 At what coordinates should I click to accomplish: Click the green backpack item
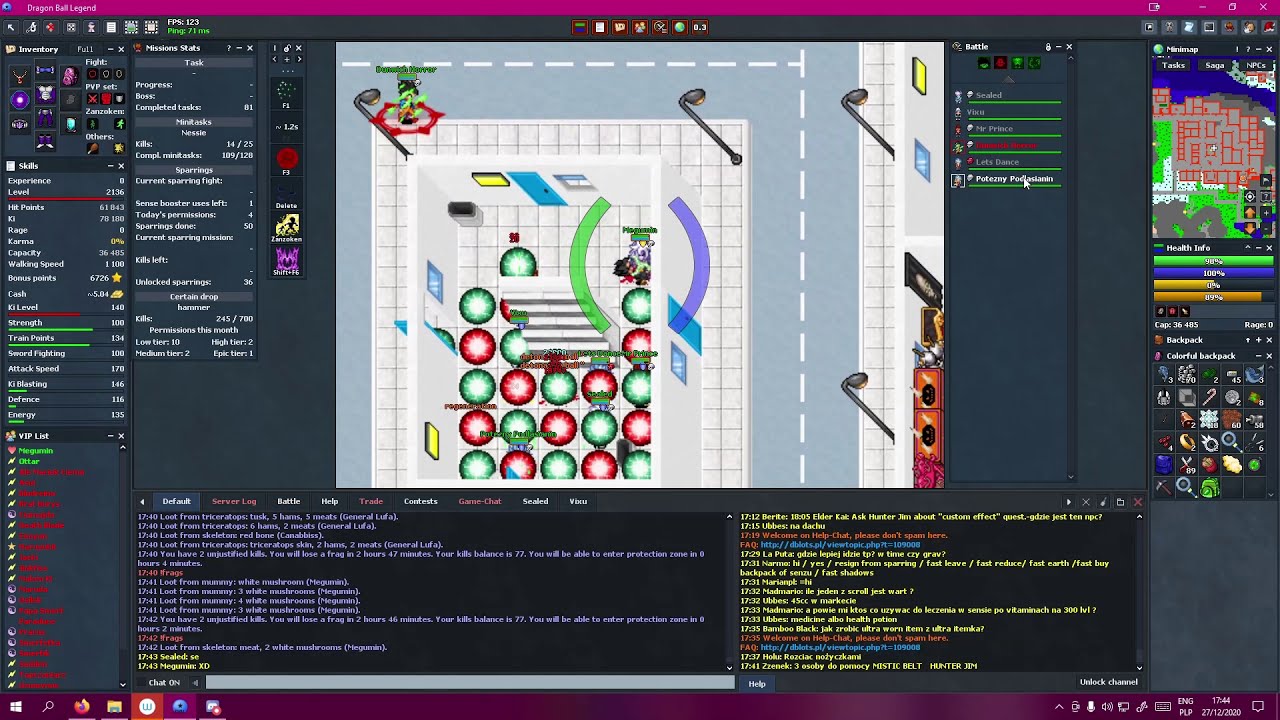[x=1210, y=488]
